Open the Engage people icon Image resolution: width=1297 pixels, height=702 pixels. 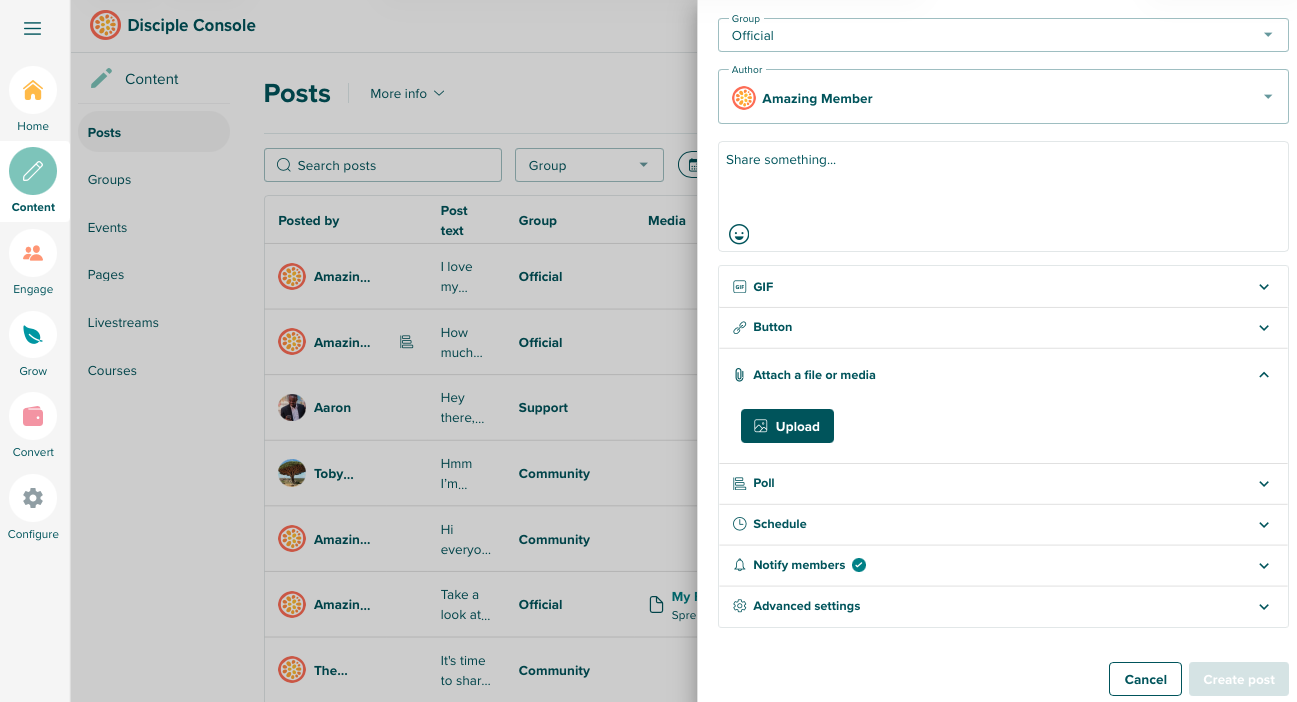click(33, 253)
